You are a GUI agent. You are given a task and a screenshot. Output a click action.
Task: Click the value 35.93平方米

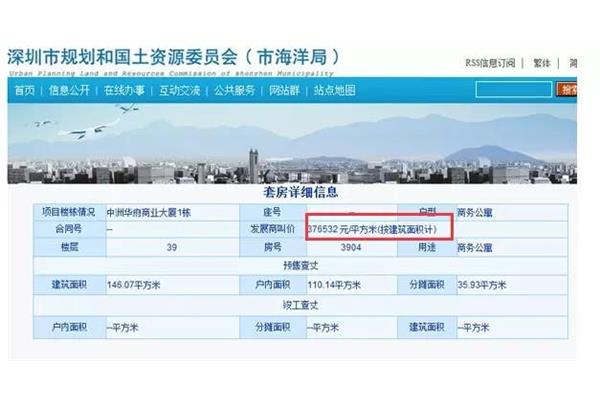click(482, 285)
